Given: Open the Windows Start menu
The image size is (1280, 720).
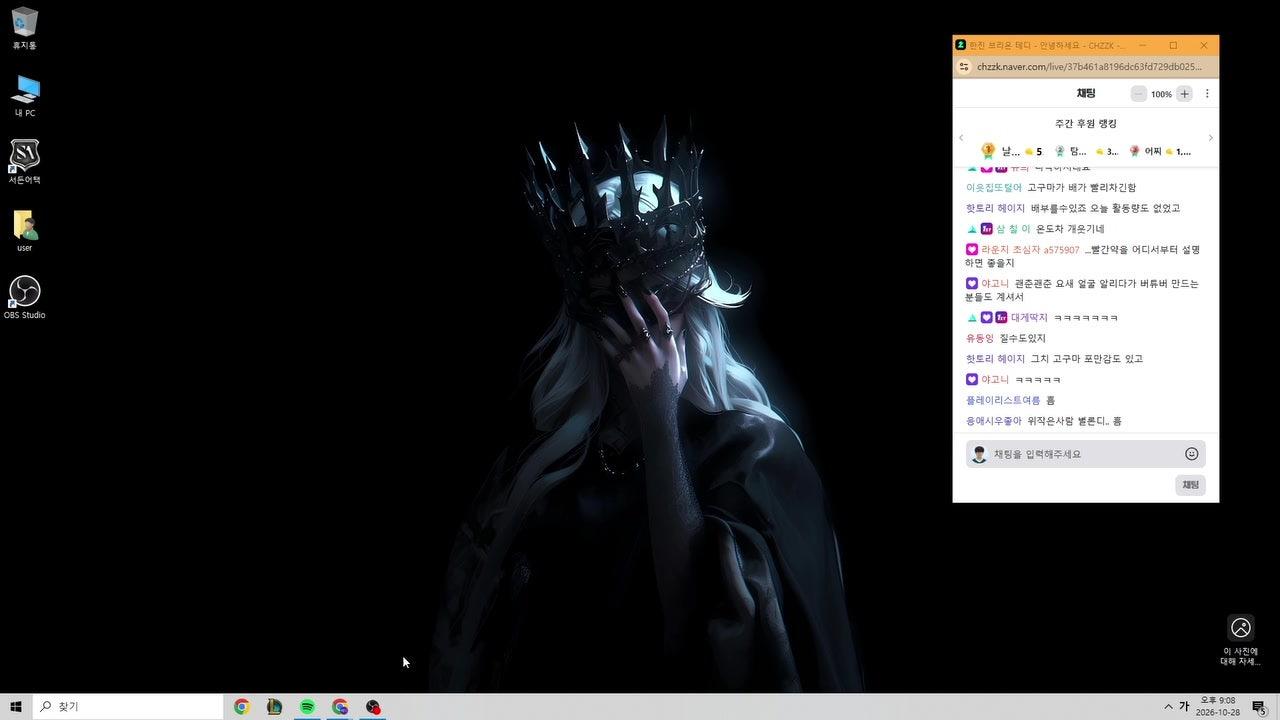Looking at the screenshot, I should (x=16, y=707).
